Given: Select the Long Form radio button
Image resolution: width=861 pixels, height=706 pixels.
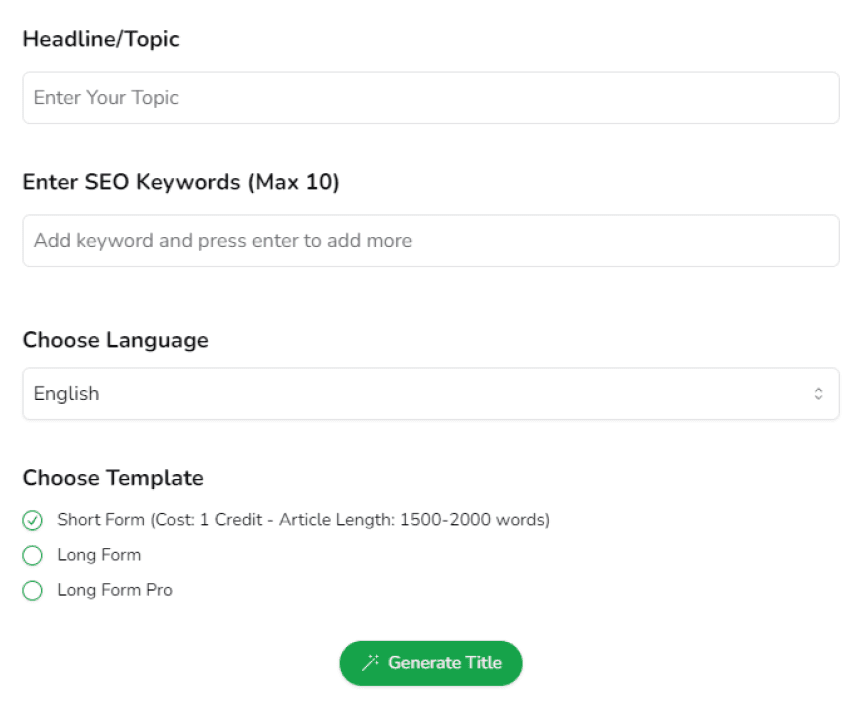Looking at the screenshot, I should coord(32,555).
